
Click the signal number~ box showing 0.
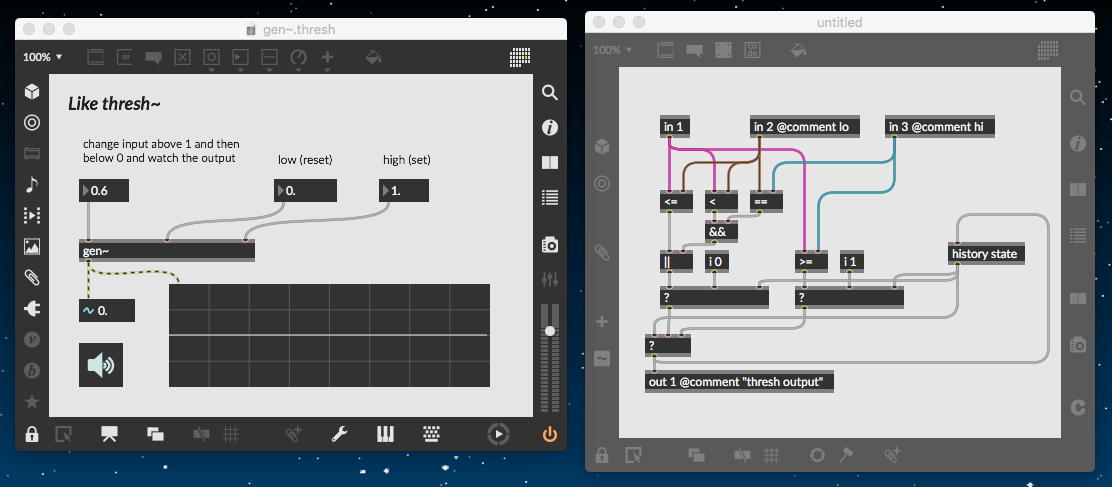(x=106, y=310)
